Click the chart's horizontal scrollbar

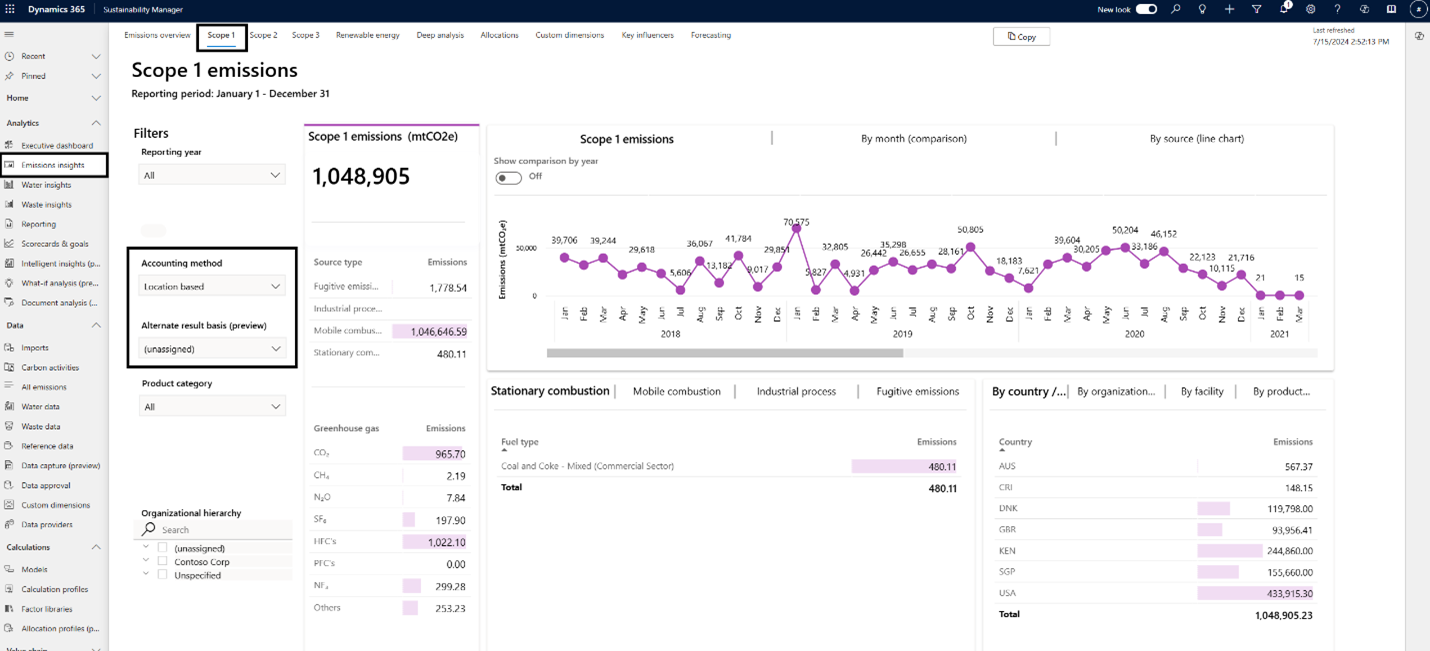(725, 353)
